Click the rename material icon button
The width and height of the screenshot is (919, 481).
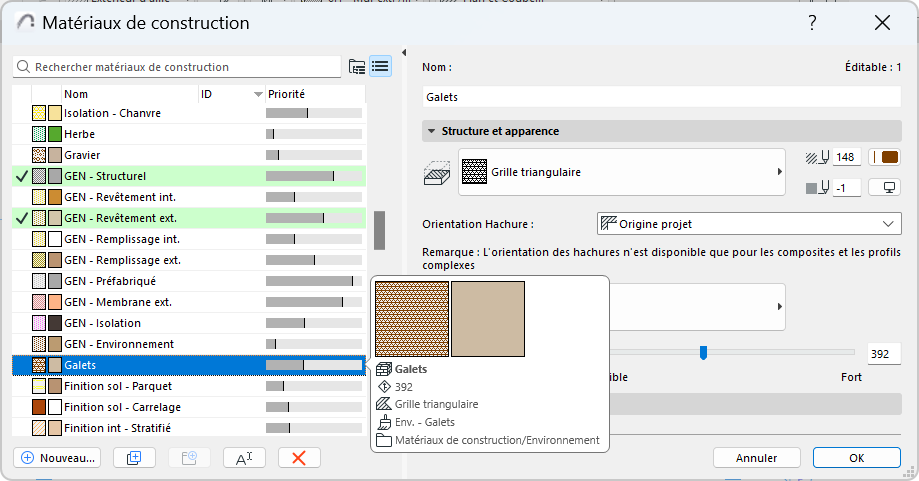(244, 457)
